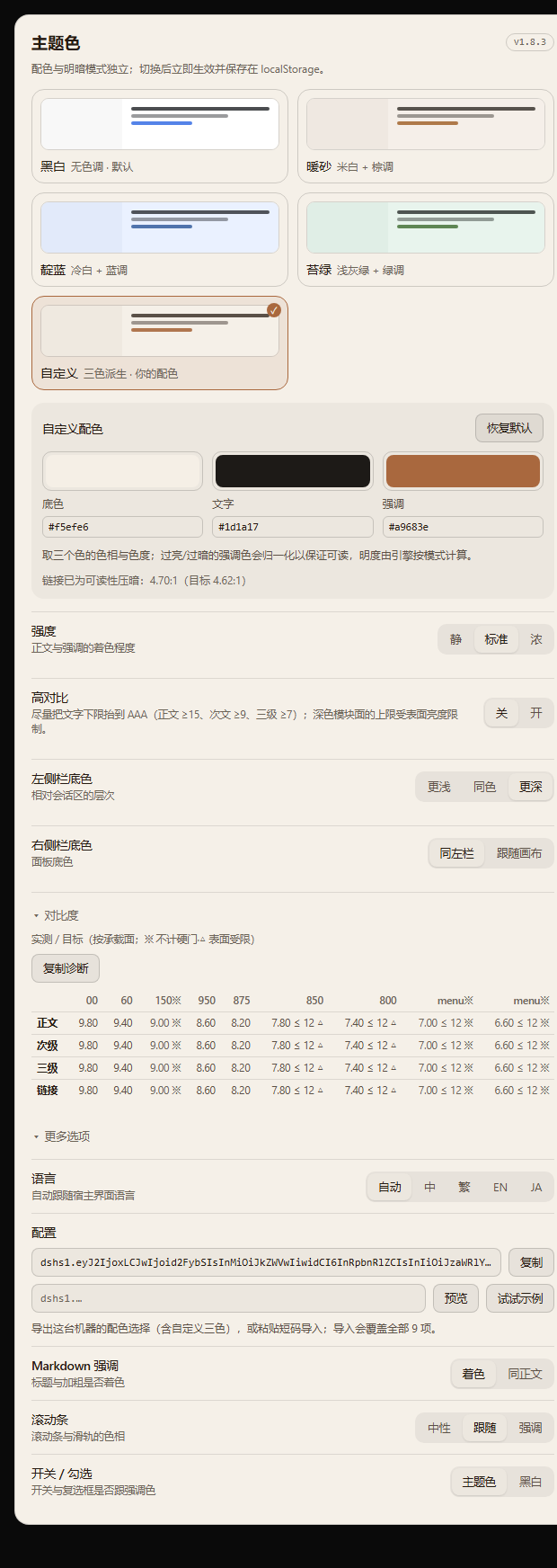Select the 靛蓝 indigo theme card
Viewport: 557px width, 1568px height.
pyautogui.click(x=160, y=240)
